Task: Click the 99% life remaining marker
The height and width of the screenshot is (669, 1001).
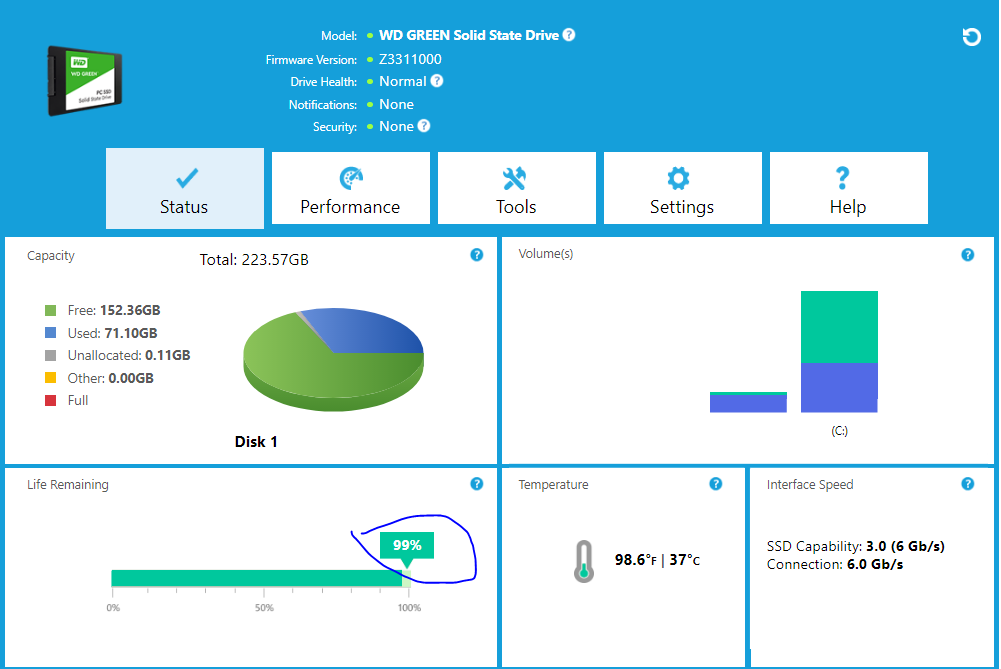Action: [x=407, y=546]
